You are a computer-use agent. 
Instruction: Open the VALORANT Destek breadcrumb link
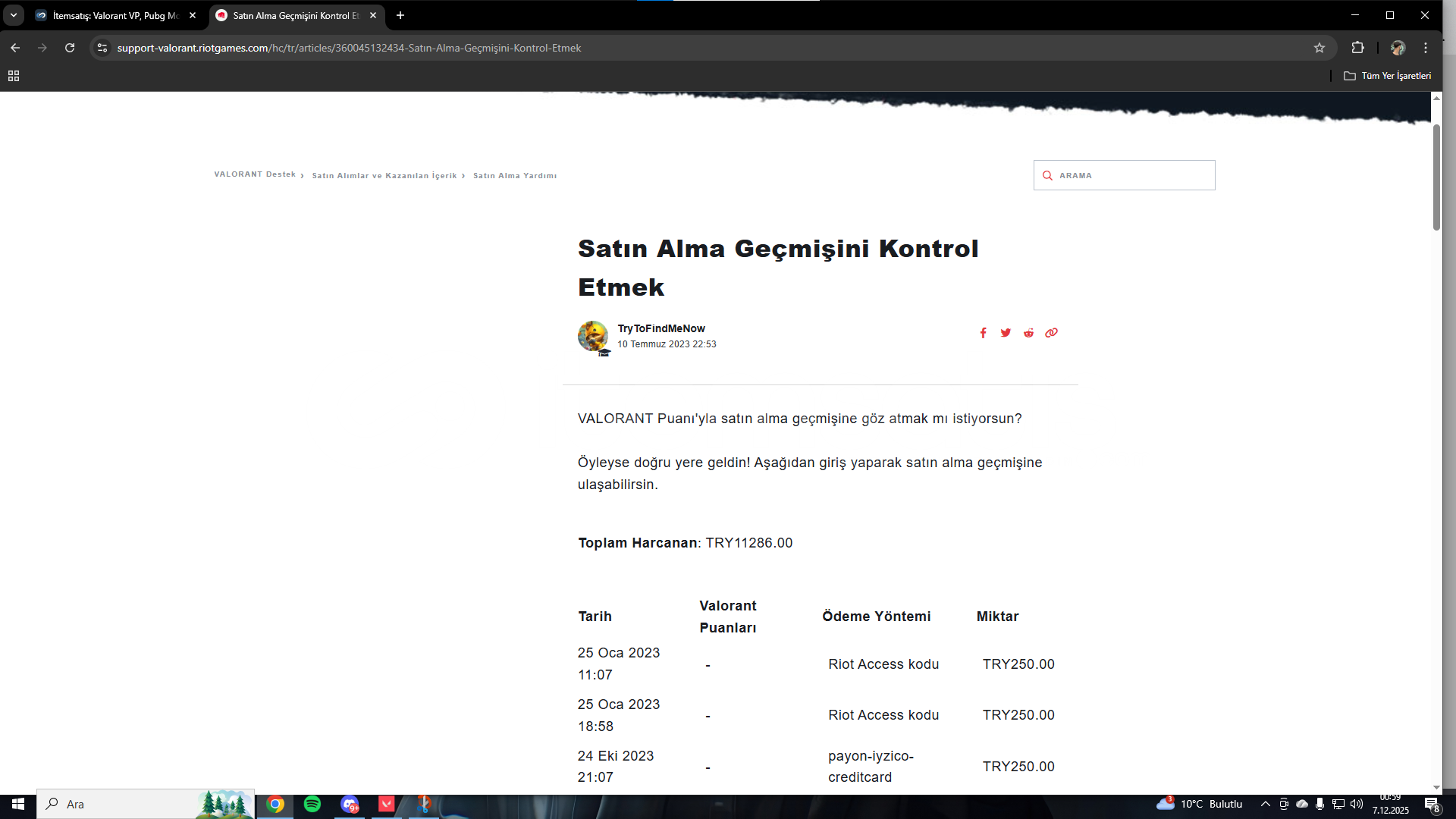pyautogui.click(x=255, y=174)
